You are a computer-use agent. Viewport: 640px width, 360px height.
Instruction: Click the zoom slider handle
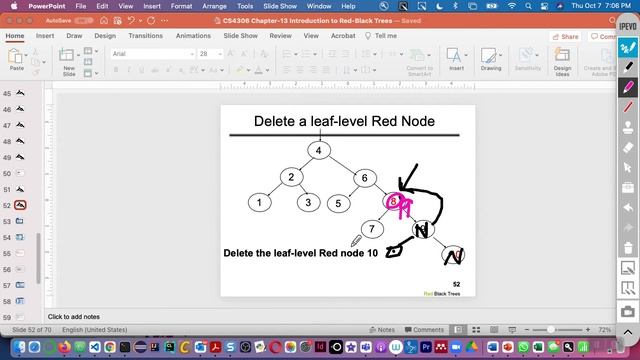[551, 329]
